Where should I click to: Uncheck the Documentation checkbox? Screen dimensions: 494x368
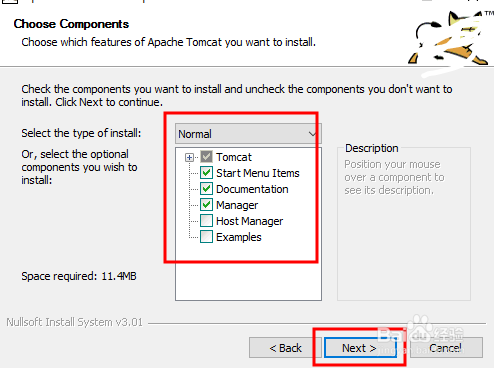click(206, 189)
